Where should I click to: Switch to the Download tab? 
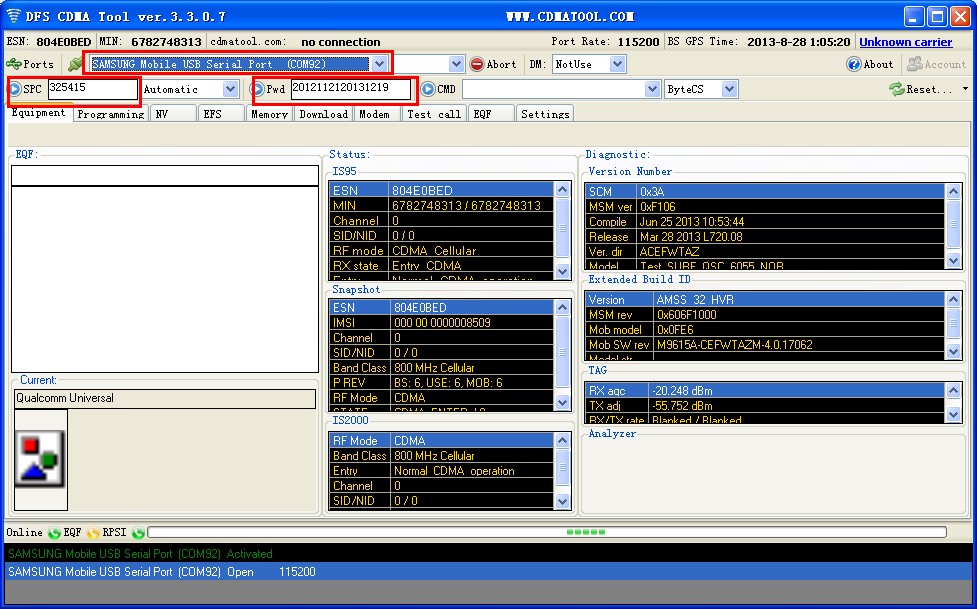pos(323,114)
